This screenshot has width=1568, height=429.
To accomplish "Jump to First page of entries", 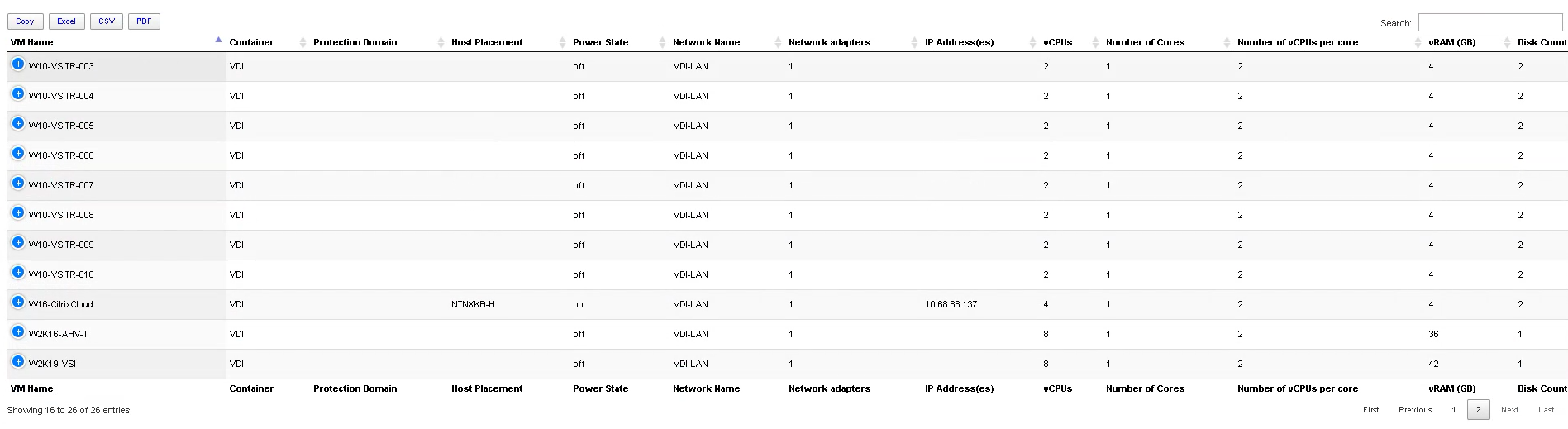I will click(1370, 410).
